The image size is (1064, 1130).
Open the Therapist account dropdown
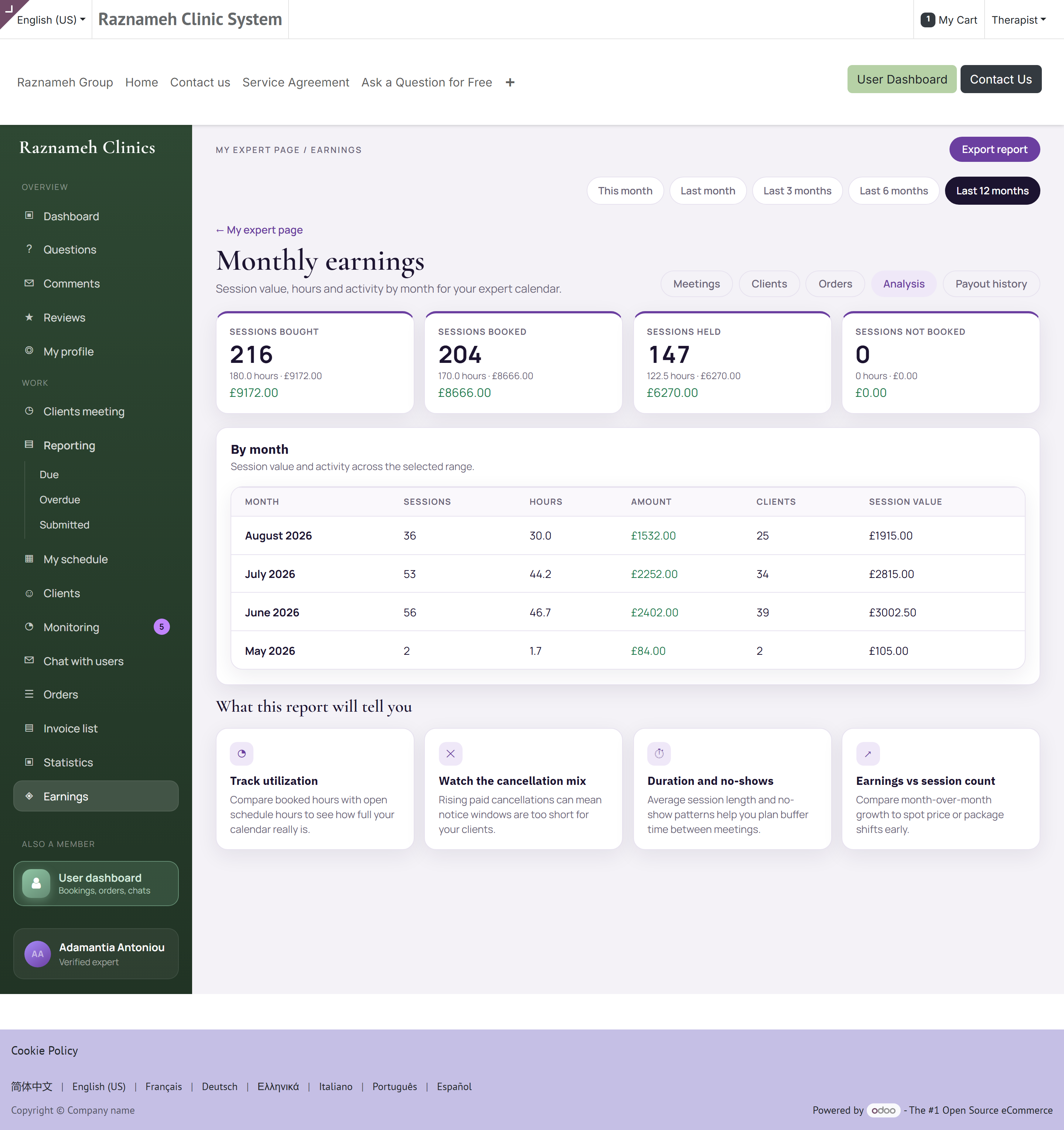(1019, 20)
